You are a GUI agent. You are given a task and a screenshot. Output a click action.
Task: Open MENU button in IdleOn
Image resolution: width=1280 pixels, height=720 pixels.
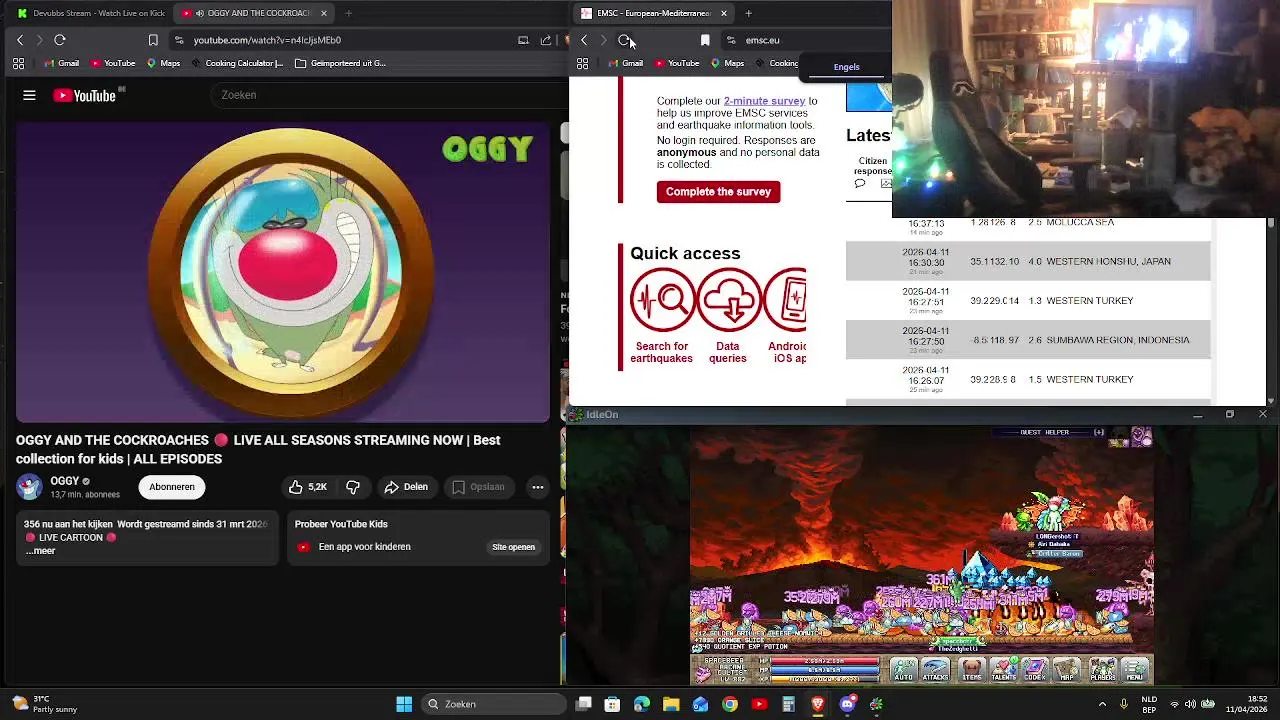tap(1135, 670)
